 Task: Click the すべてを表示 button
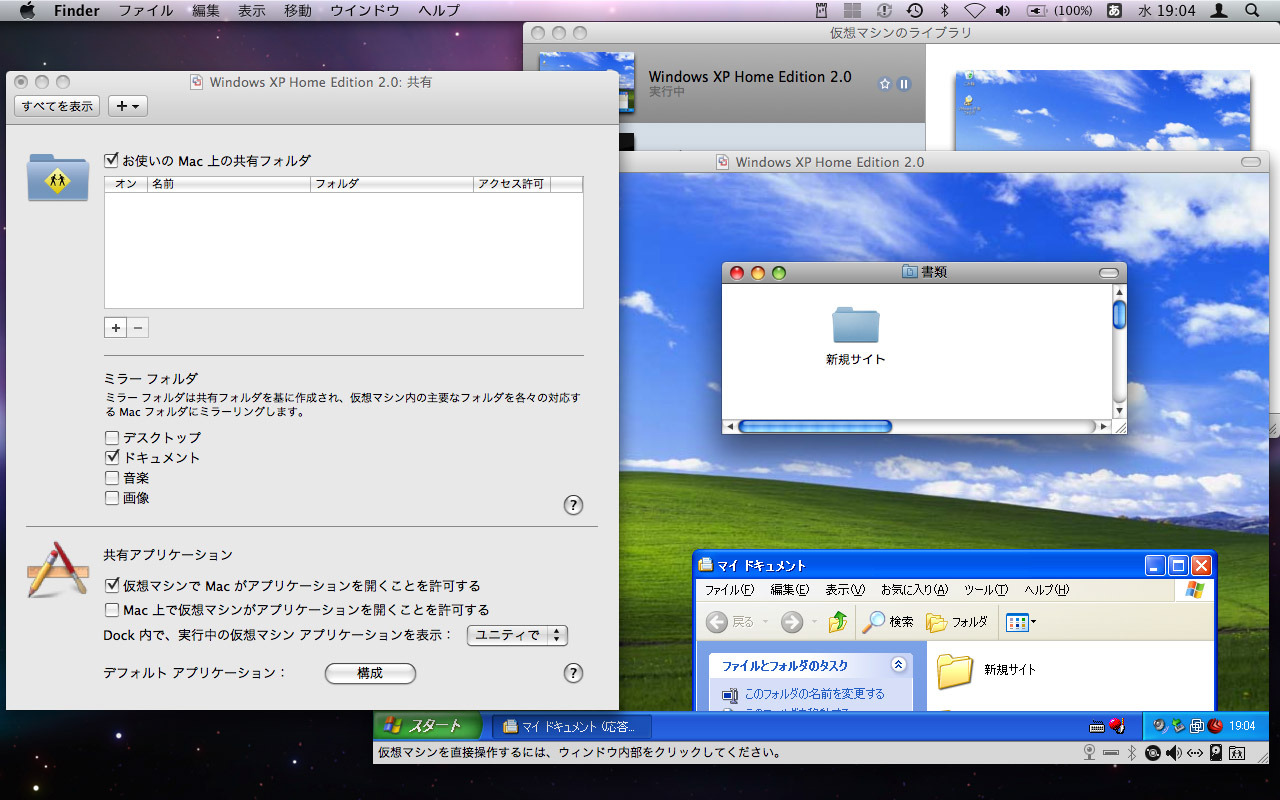point(57,106)
